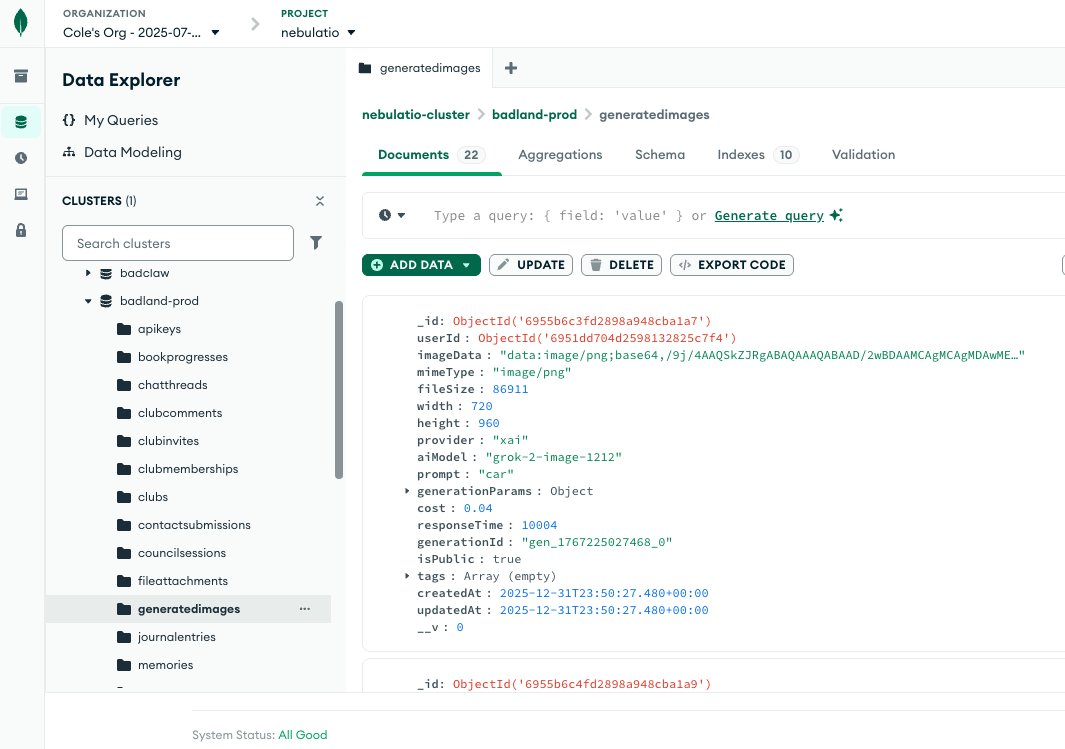The height and width of the screenshot is (749, 1065).
Task: Open the Deployment box icon in sidebar
Action: [20, 75]
